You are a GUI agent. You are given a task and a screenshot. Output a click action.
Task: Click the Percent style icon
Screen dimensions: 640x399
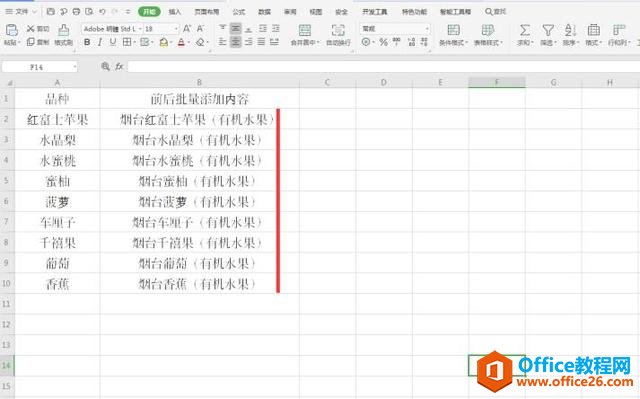(383, 42)
